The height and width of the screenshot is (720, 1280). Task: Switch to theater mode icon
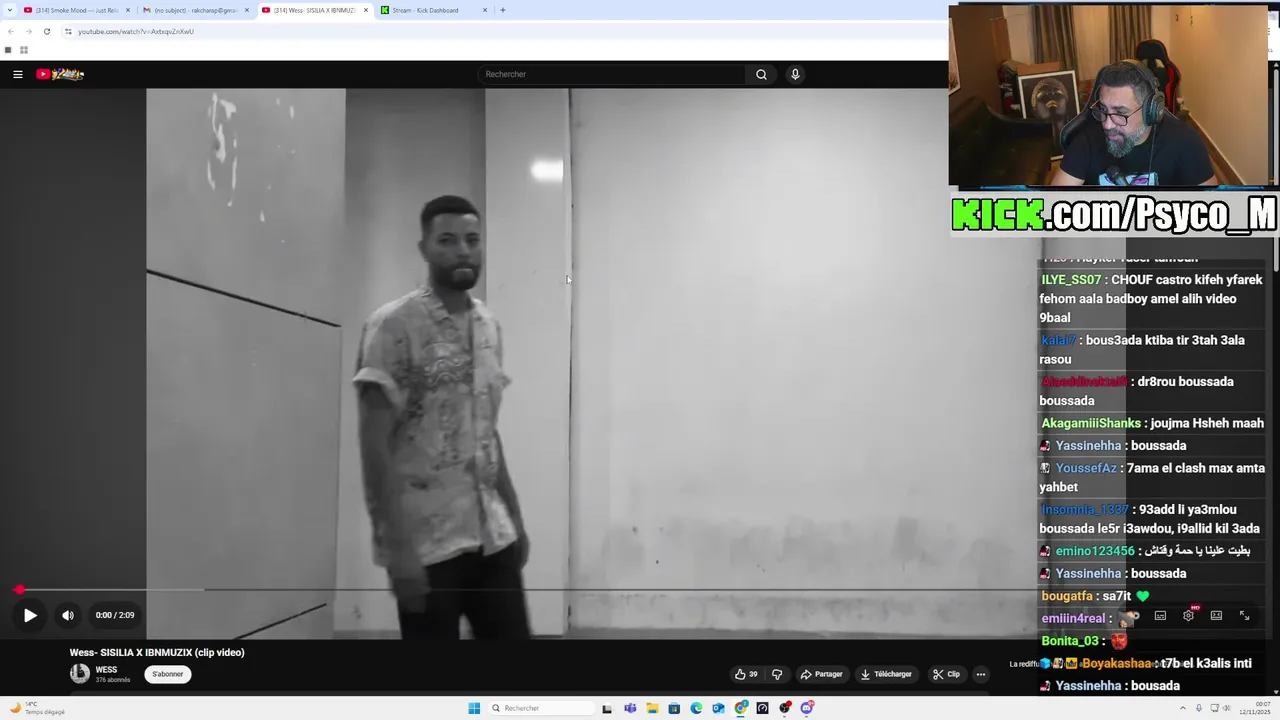tap(1216, 616)
